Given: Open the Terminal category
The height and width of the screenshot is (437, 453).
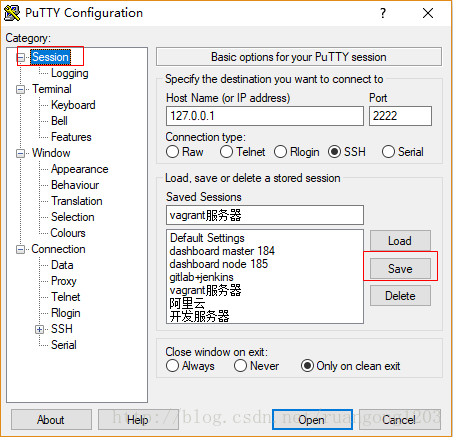Looking at the screenshot, I should click(x=52, y=89).
